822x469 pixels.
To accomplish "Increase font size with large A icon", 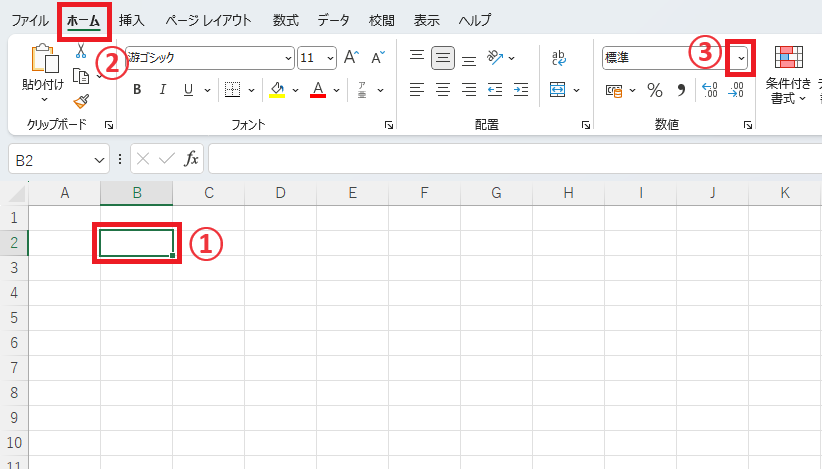I will [x=351, y=57].
